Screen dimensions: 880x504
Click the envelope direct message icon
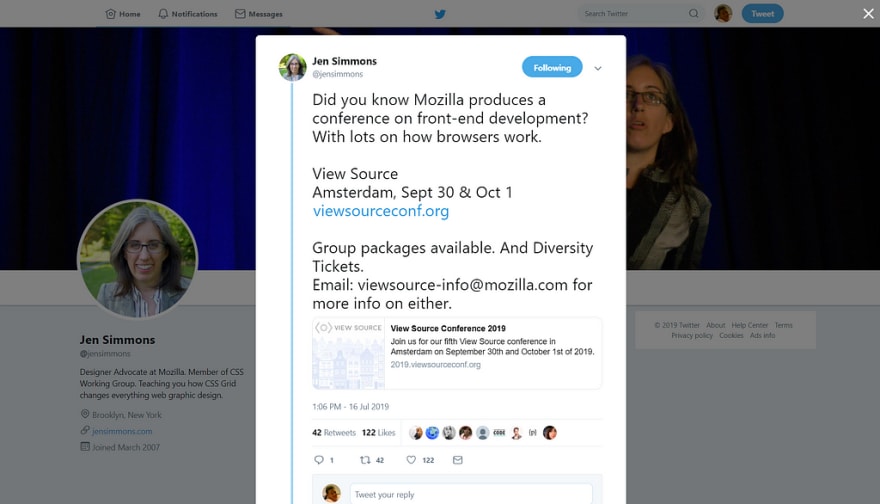[x=457, y=460]
